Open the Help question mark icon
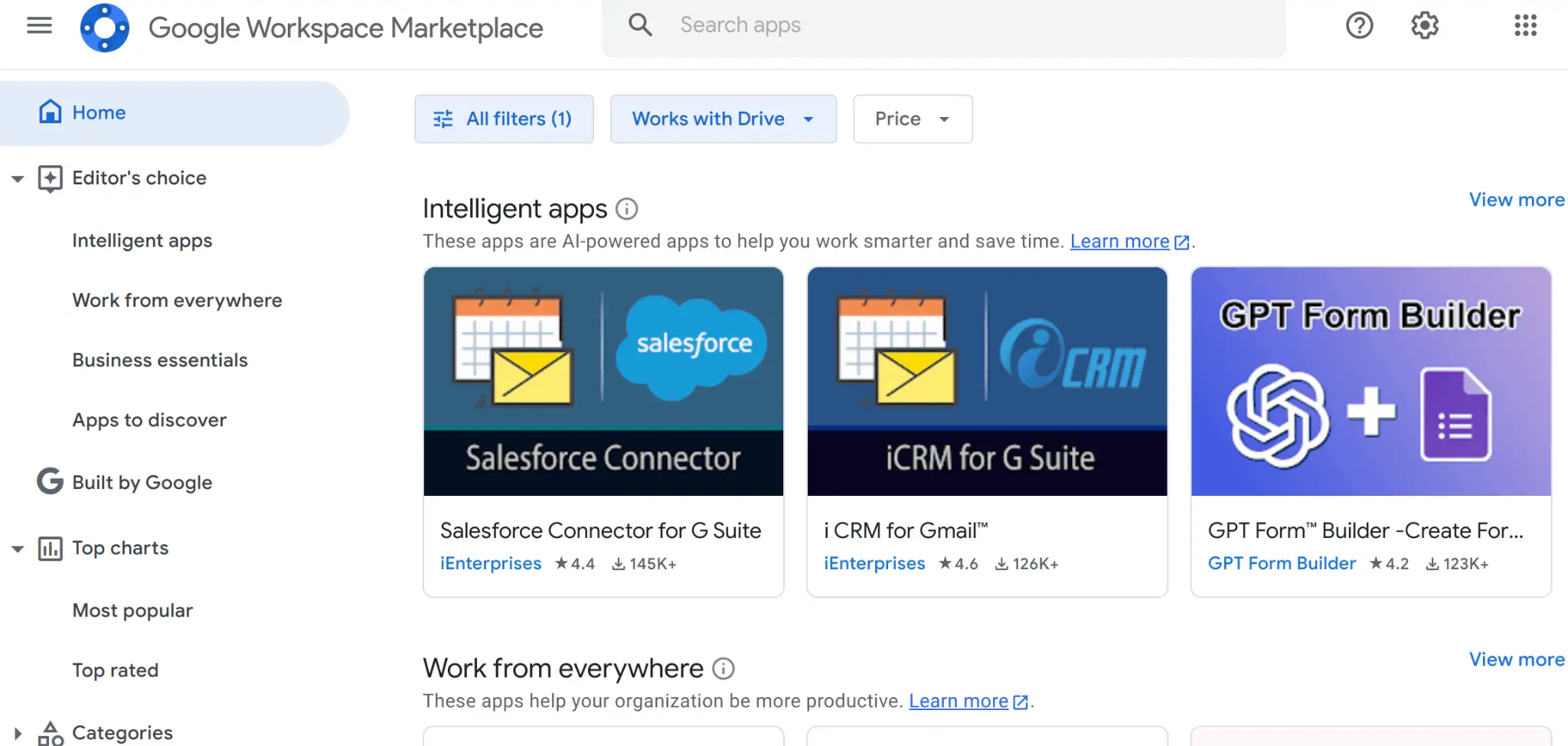Image resolution: width=1568 pixels, height=746 pixels. (x=1359, y=26)
